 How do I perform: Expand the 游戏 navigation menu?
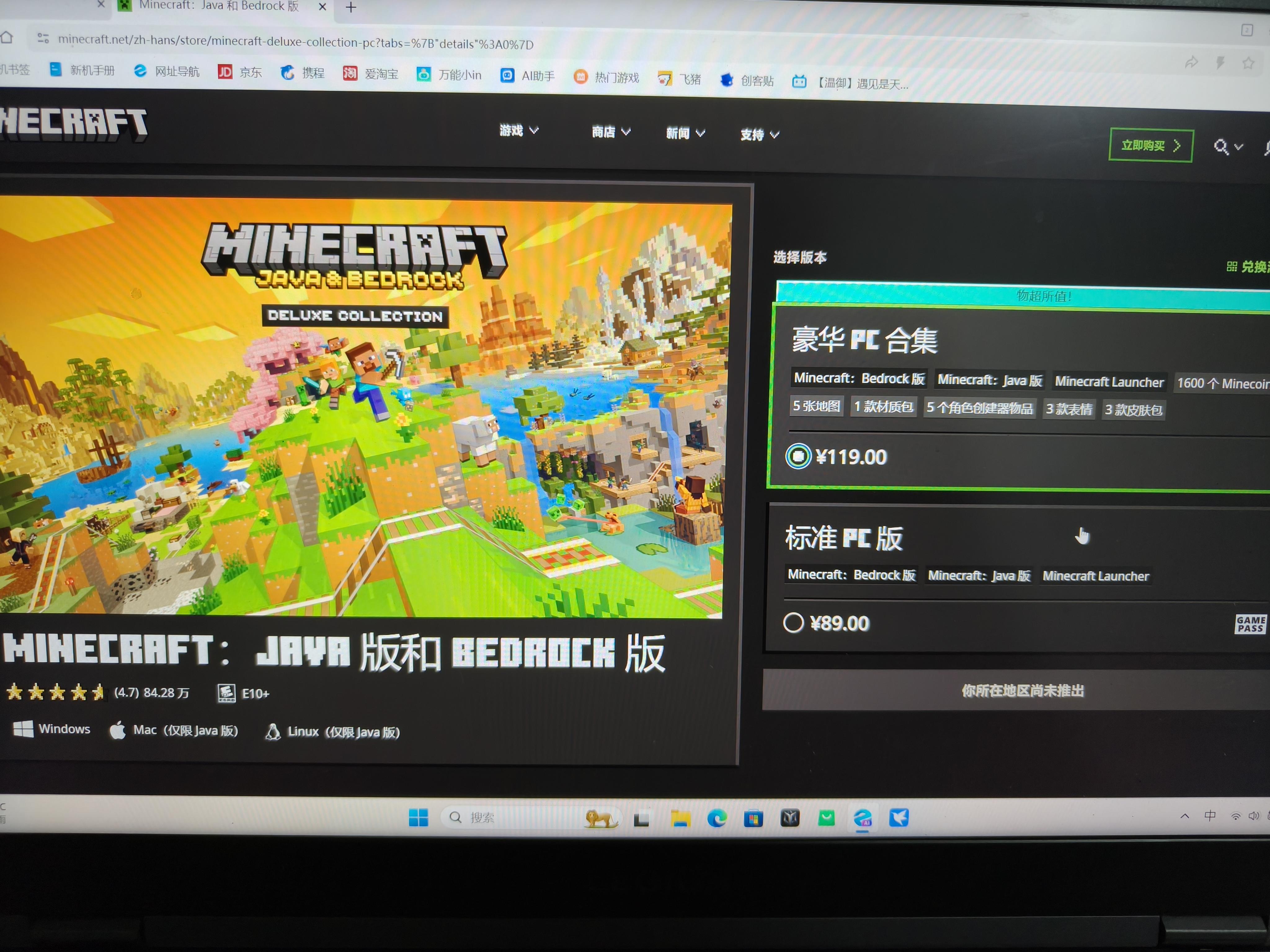coord(519,131)
